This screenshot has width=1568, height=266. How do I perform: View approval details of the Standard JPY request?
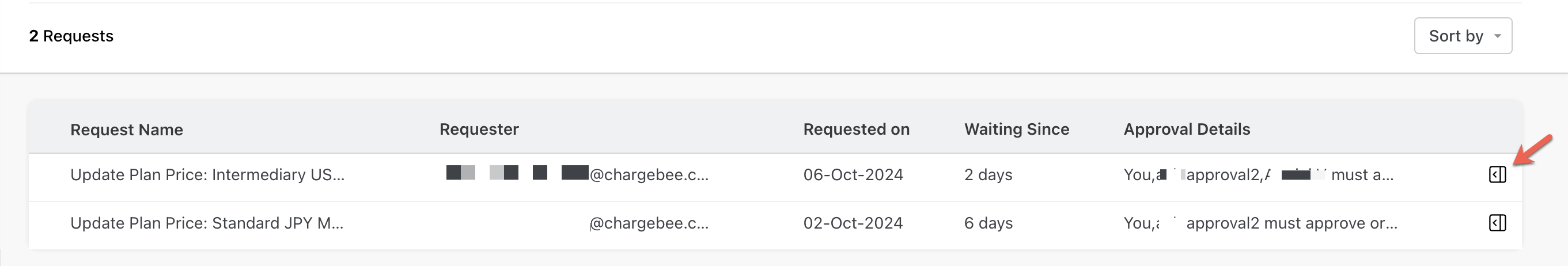1260,223
